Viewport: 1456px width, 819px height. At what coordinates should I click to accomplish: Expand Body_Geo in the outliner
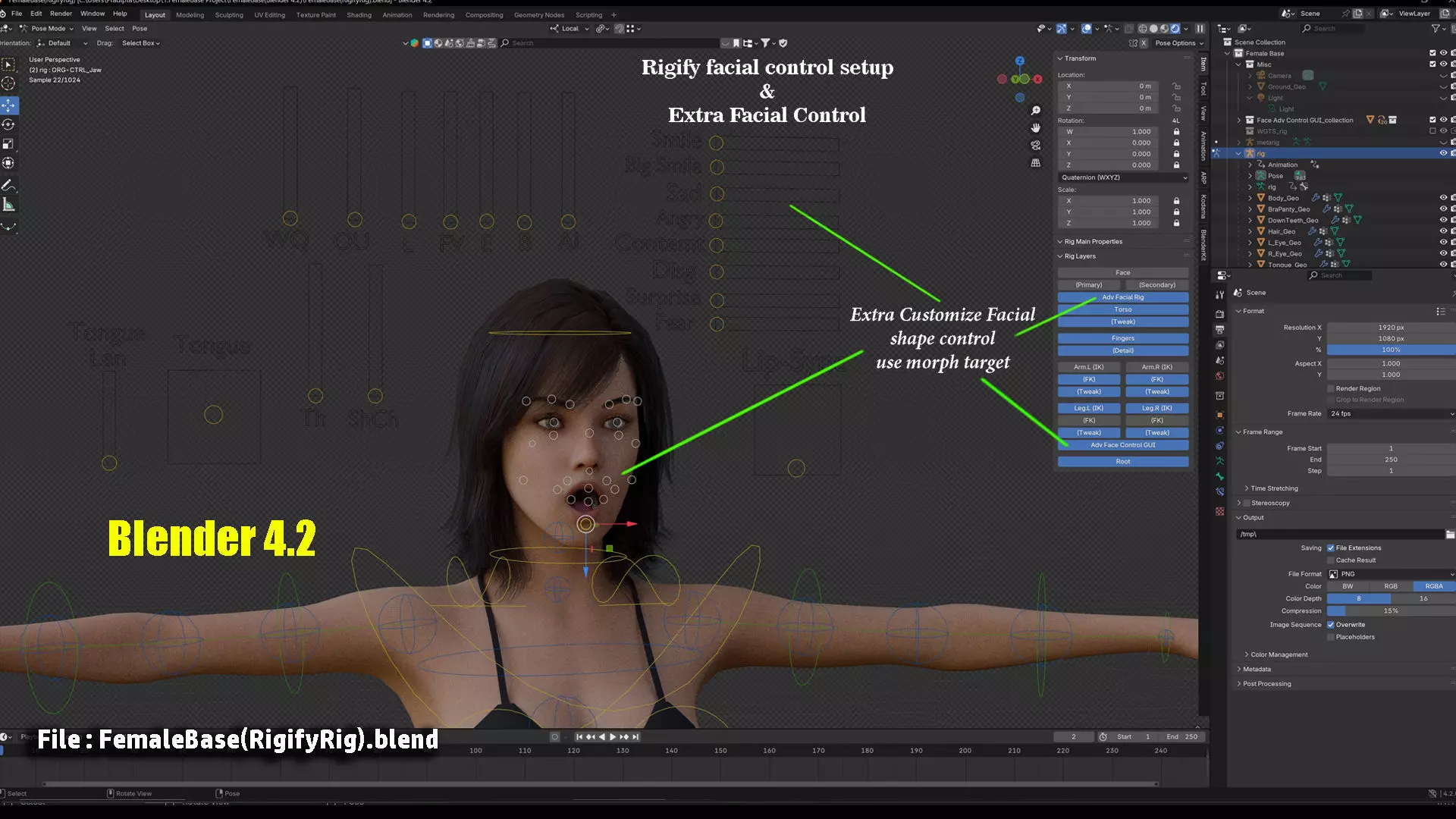[x=1250, y=198]
